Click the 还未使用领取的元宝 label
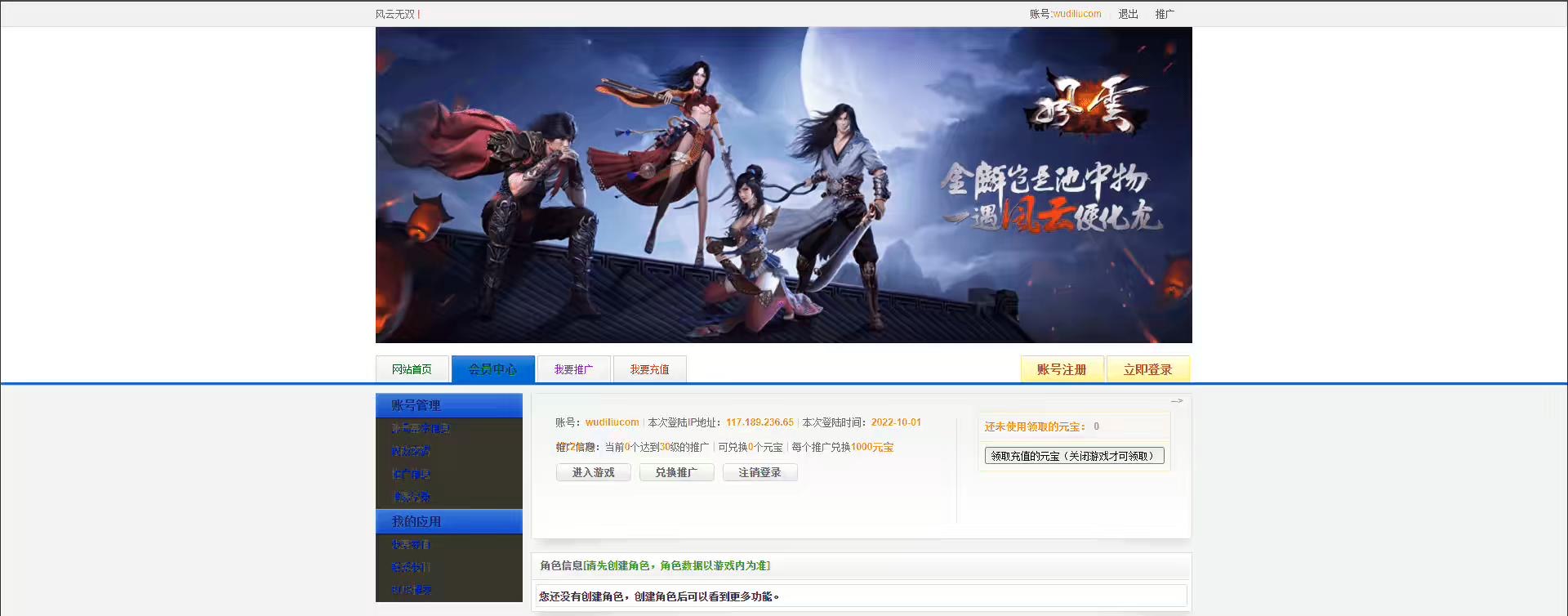Screen dimensions: 1568x616 1036,426
